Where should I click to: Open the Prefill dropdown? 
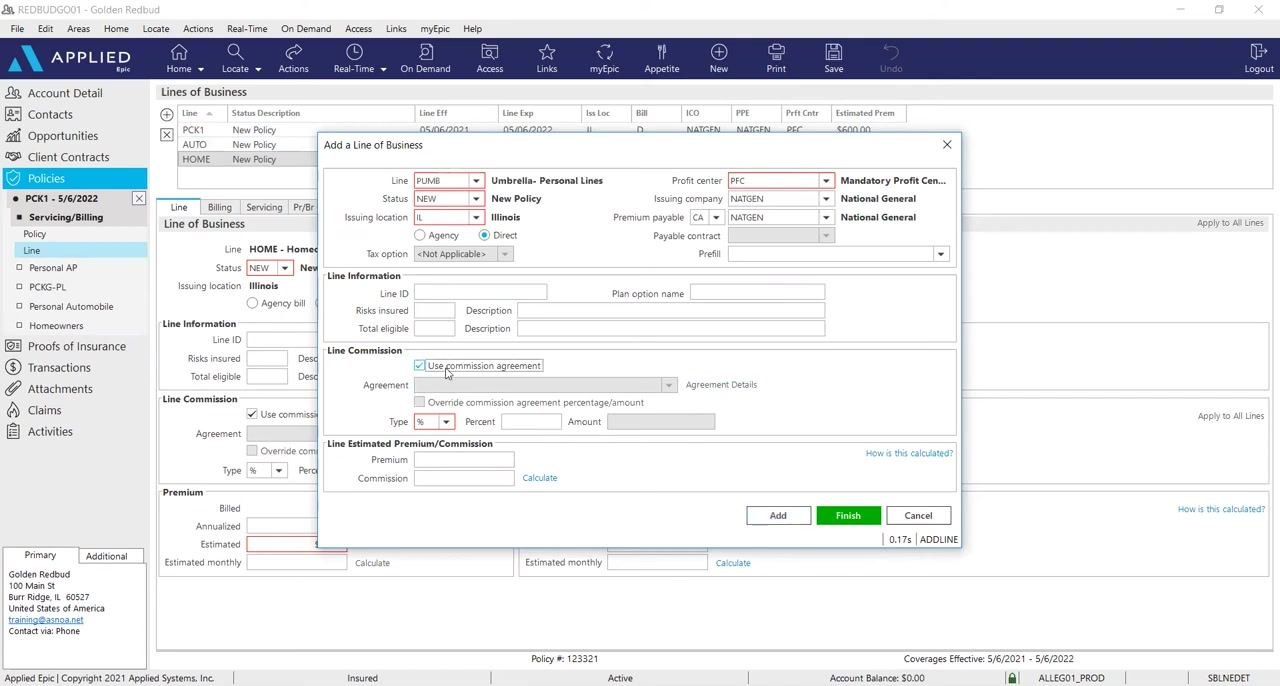pos(940,254)
